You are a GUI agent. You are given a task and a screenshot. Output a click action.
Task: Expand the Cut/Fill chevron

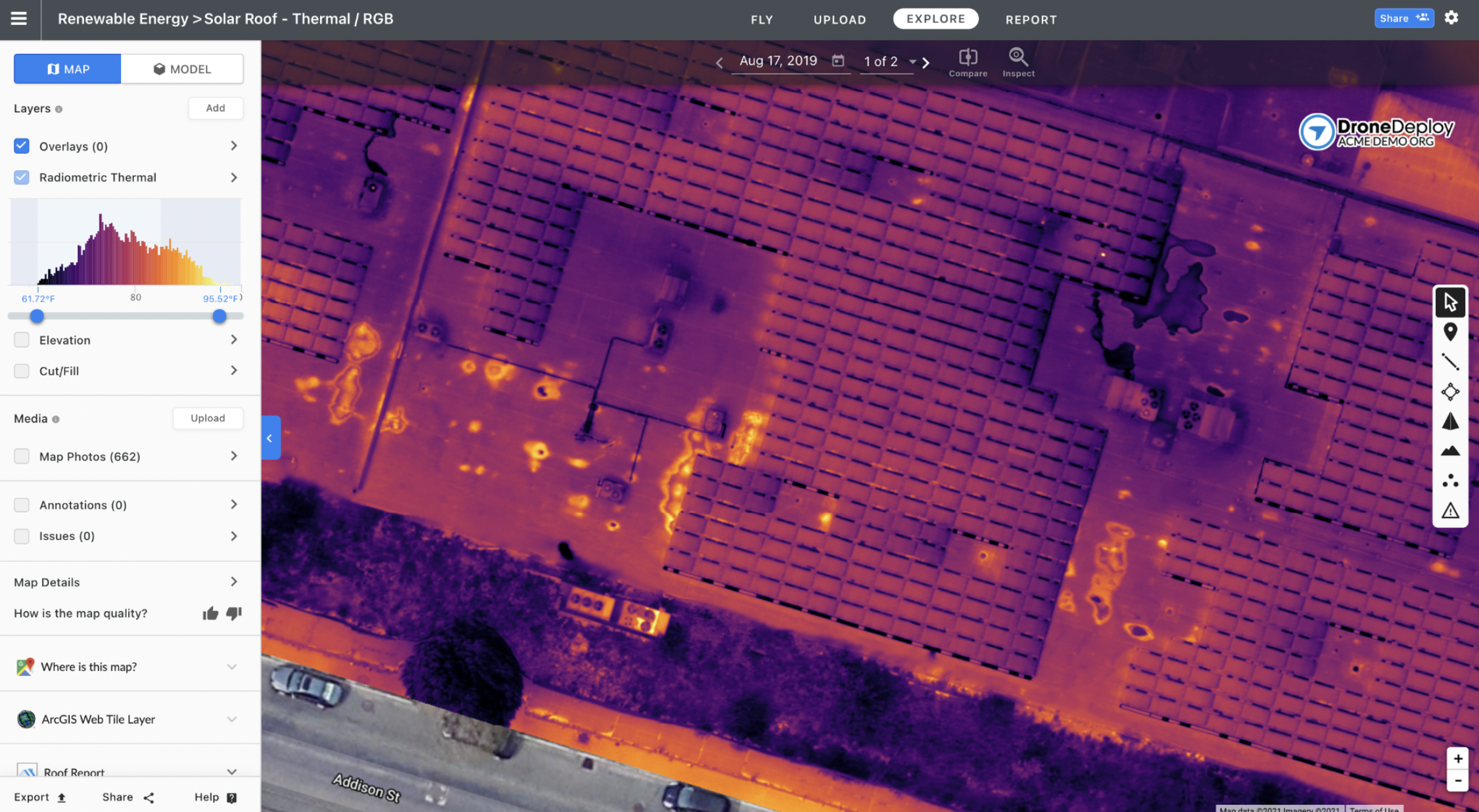click(234, 371)
